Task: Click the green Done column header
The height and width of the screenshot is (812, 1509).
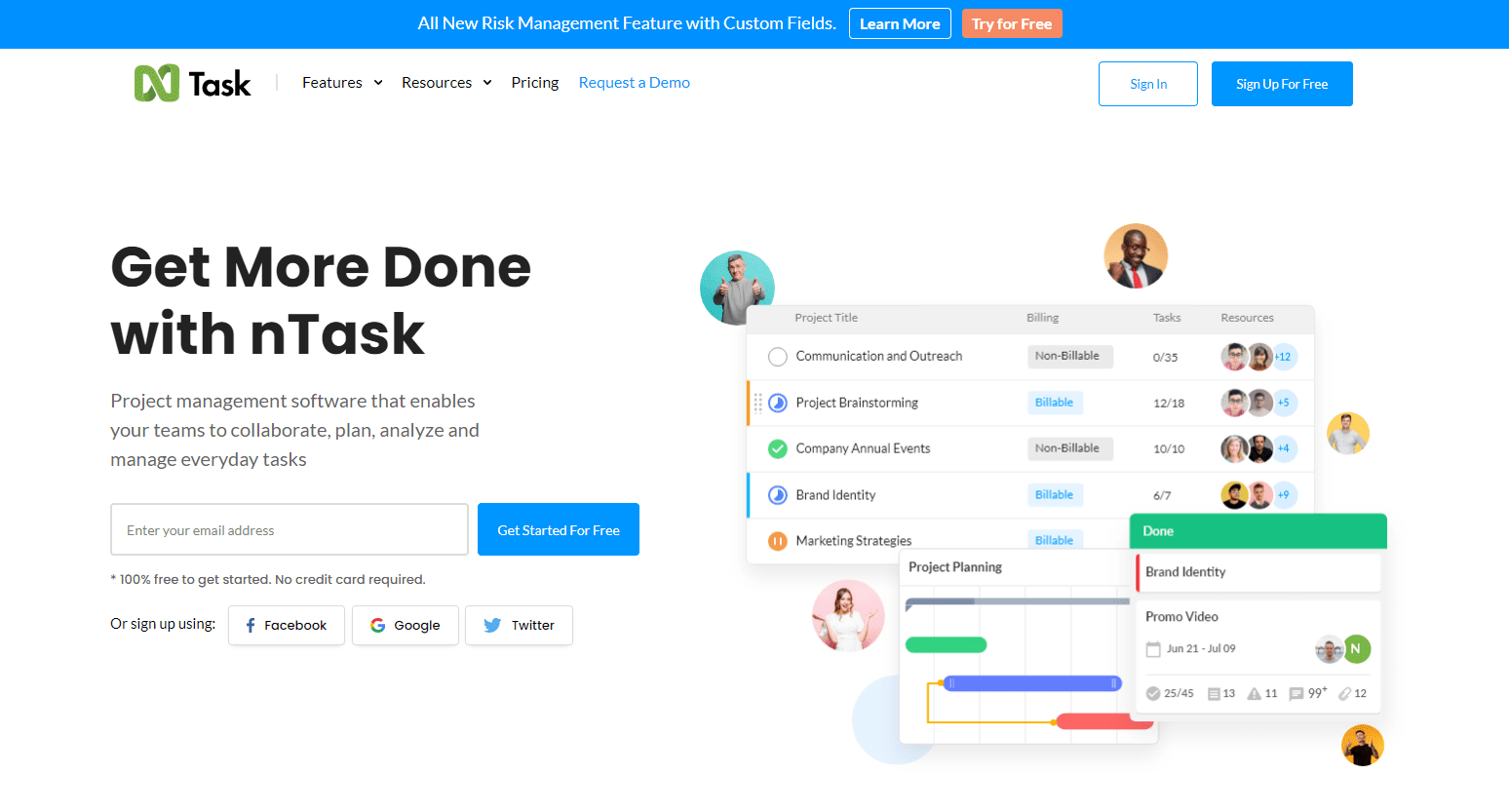Action: (1257, 531)
